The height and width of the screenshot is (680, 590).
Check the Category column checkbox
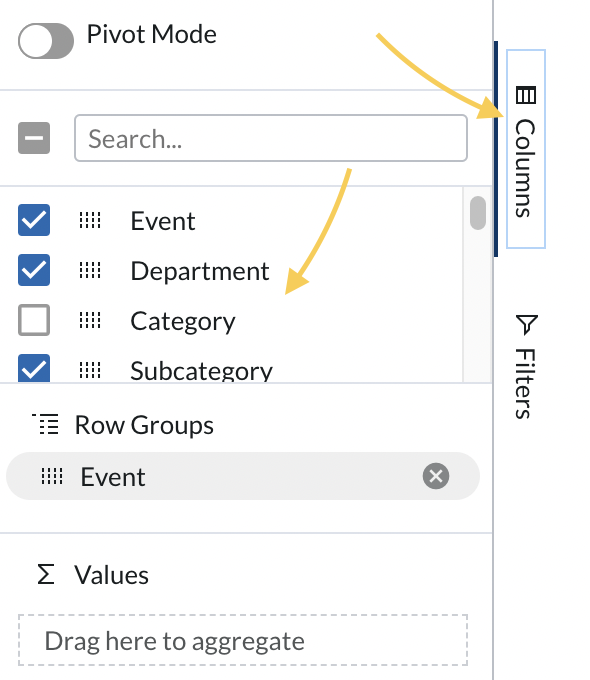[34, 320]
